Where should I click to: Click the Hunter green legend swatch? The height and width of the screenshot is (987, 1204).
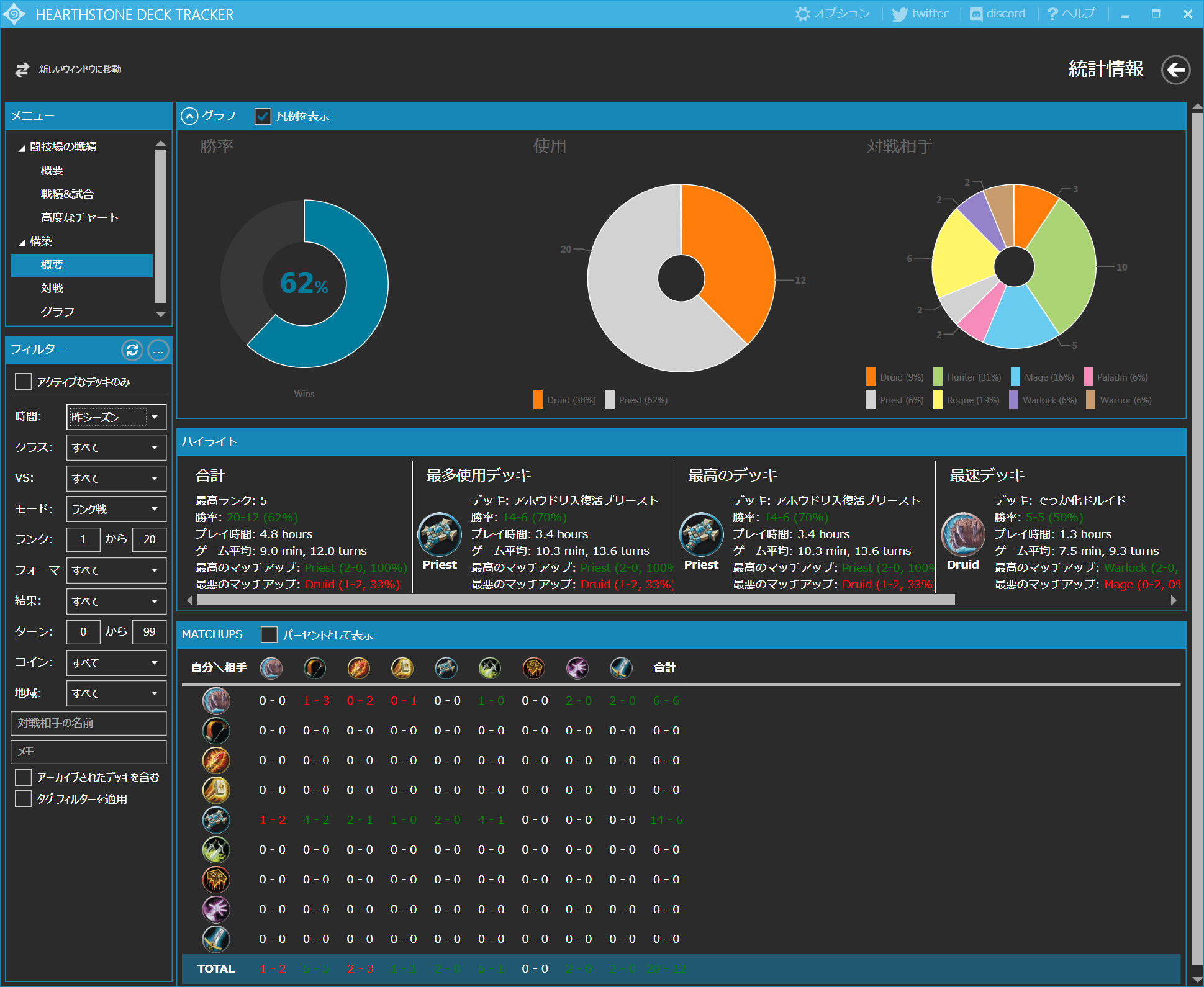pos(938,377)
